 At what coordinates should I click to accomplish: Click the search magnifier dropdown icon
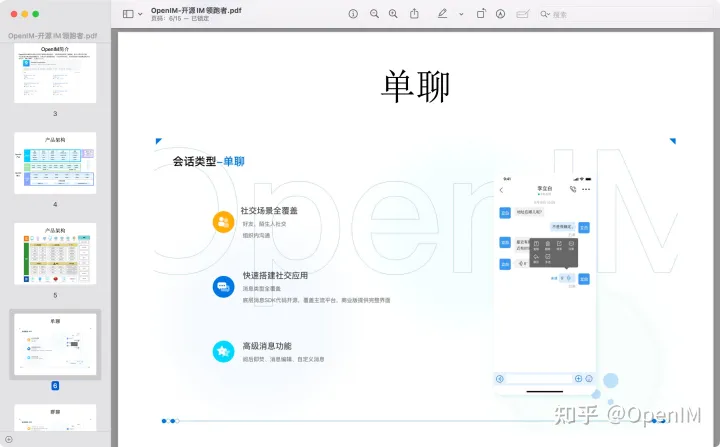[x=545, y=14]
